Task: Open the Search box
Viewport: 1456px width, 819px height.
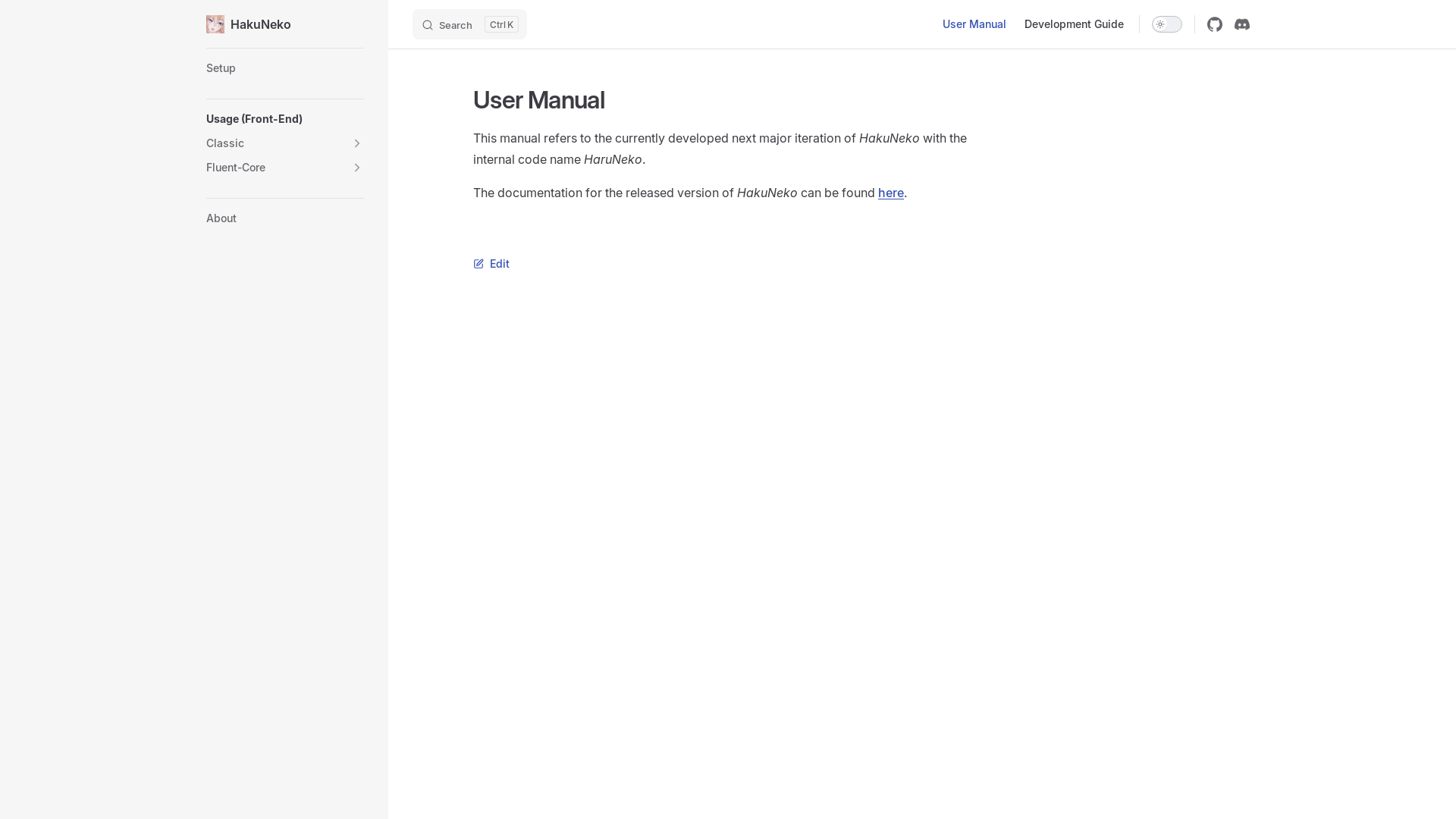Action: click(x=469, y=24)
